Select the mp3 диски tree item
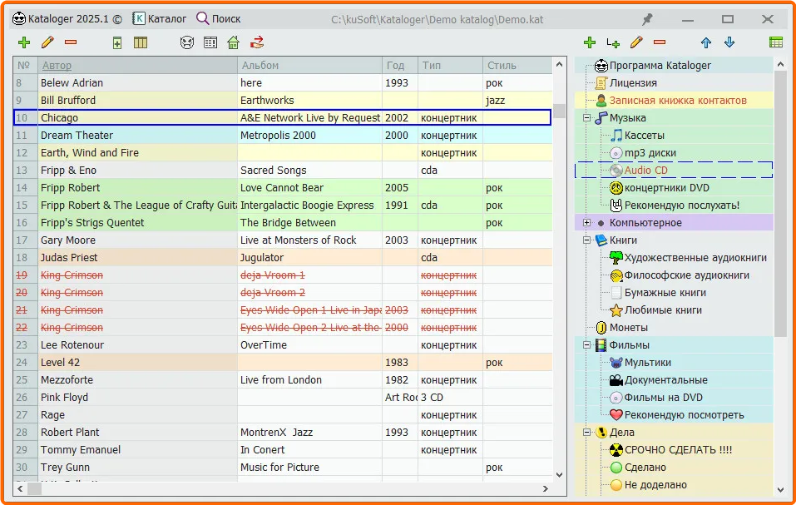 point(650,153)
